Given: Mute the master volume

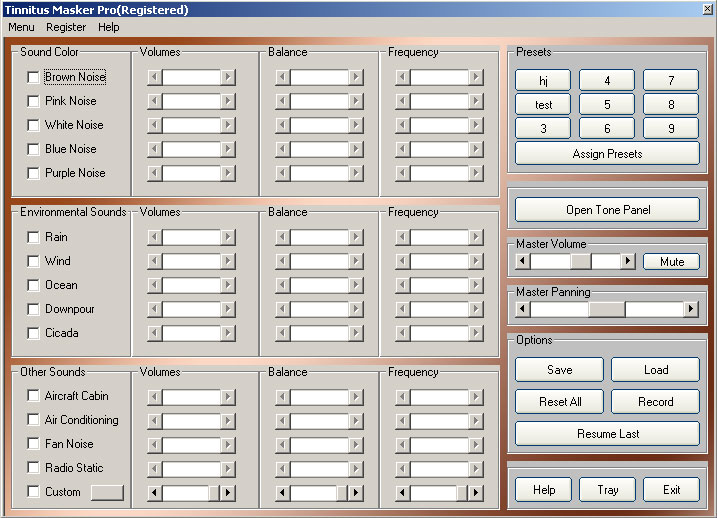Looking at the screenshot, I should [671, 262].
